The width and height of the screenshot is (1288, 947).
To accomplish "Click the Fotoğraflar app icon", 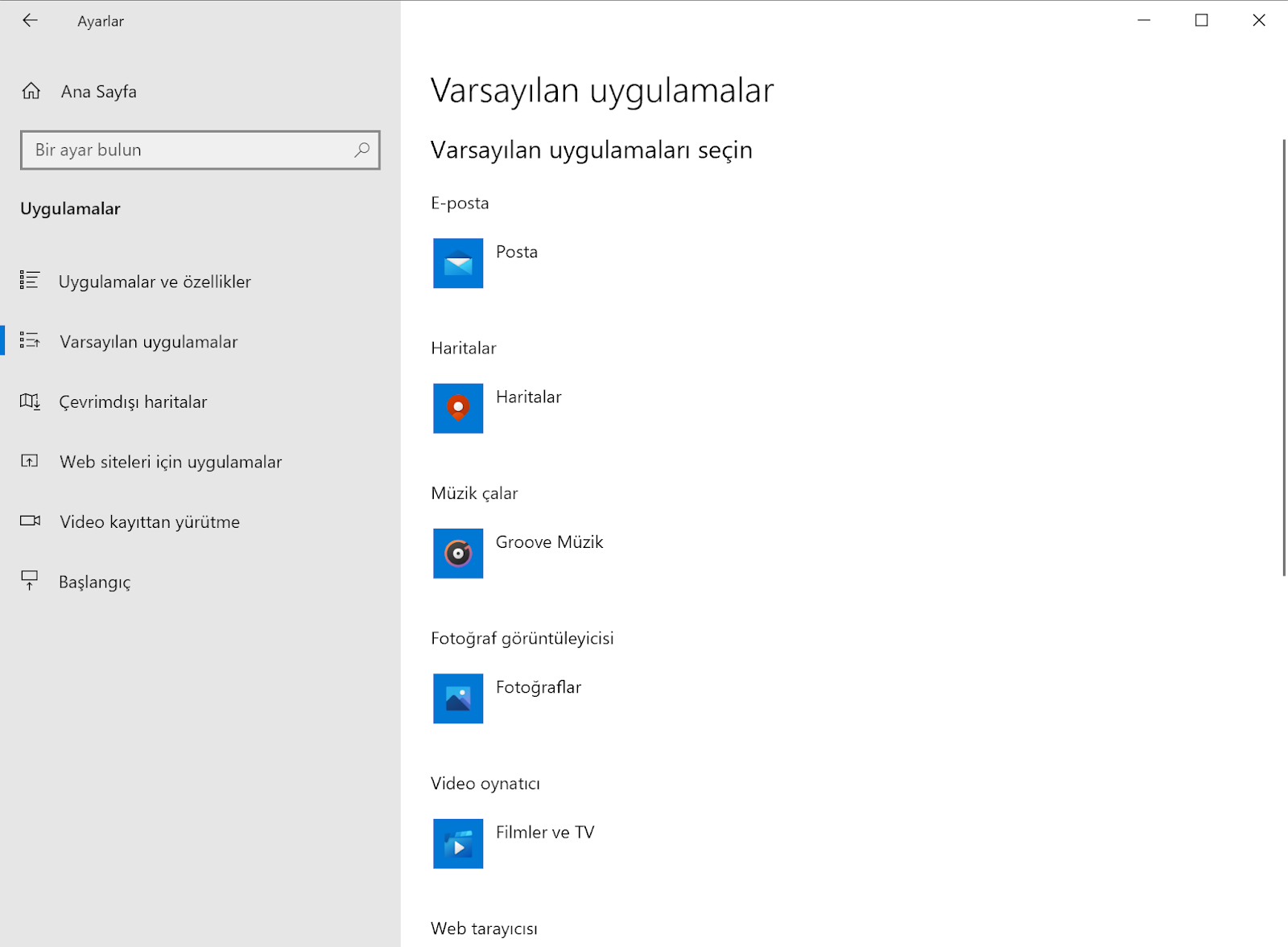I will [x=458, y=698].
